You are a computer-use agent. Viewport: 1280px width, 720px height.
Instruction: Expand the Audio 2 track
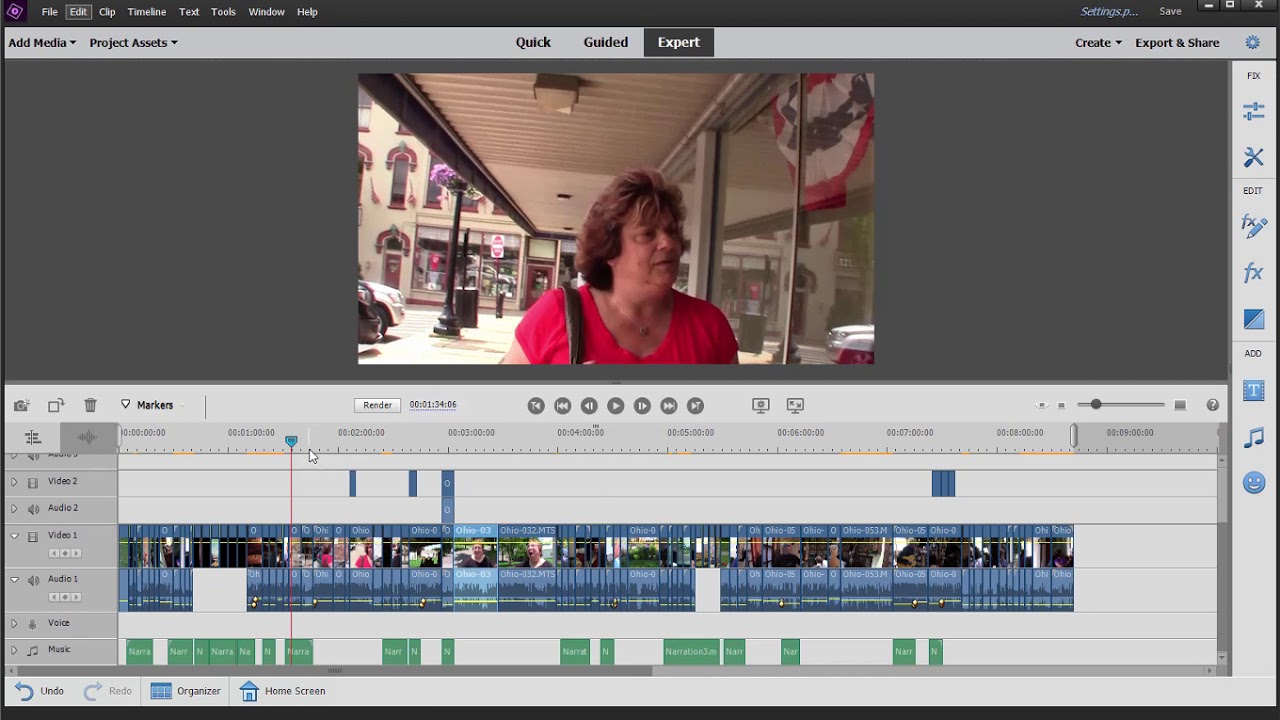pyautogui.click(x=14, y=509)
